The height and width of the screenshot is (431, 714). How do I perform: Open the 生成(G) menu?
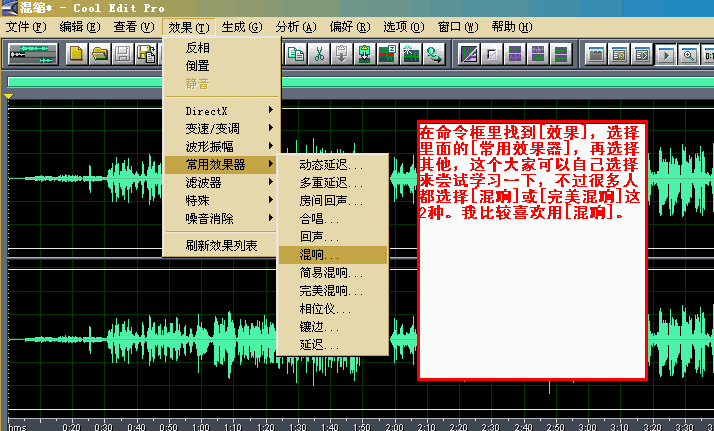click(242, 27)
